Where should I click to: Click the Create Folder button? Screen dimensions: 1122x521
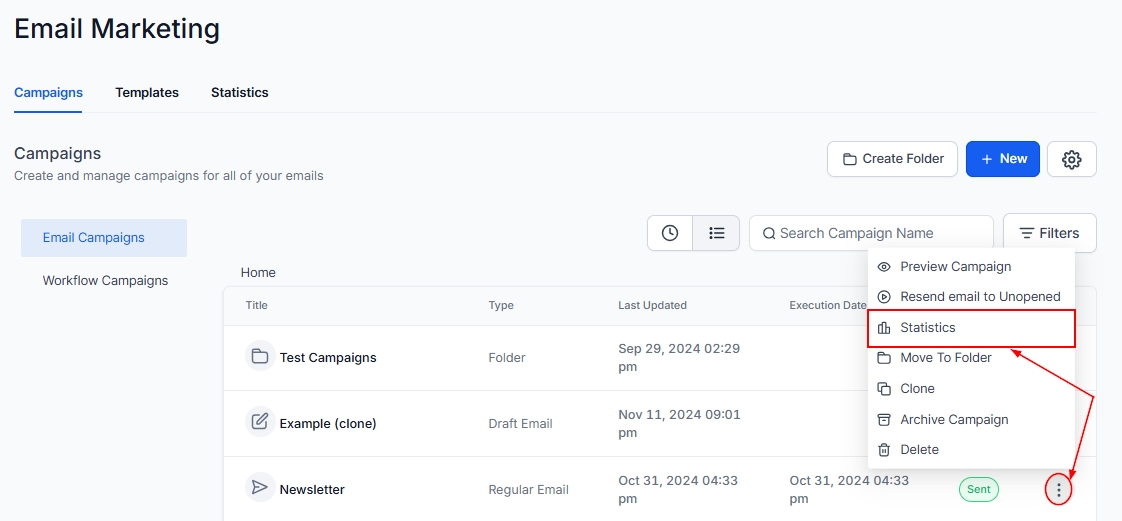click(892, 159)
